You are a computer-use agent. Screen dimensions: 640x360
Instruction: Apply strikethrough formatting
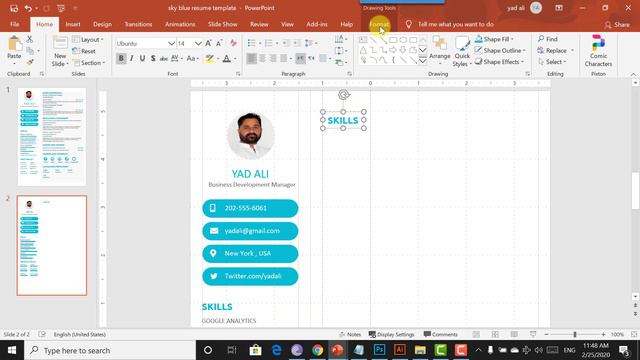pos(164,58)
